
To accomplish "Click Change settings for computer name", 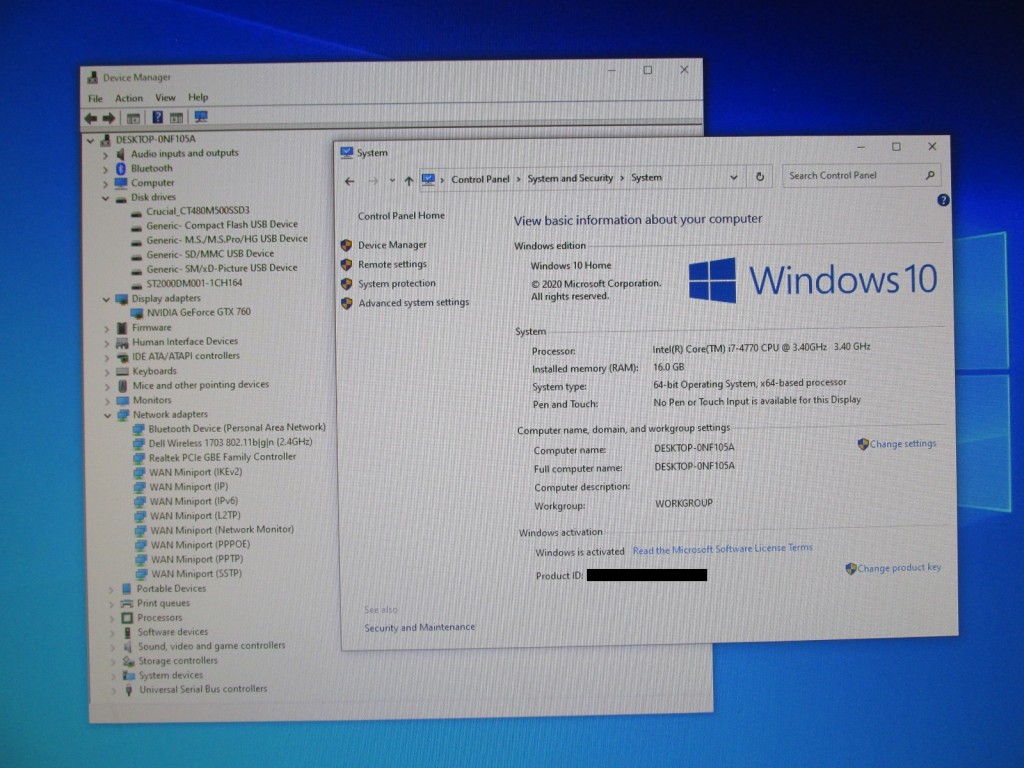I will pyautogui.click(x=903, y=444).
